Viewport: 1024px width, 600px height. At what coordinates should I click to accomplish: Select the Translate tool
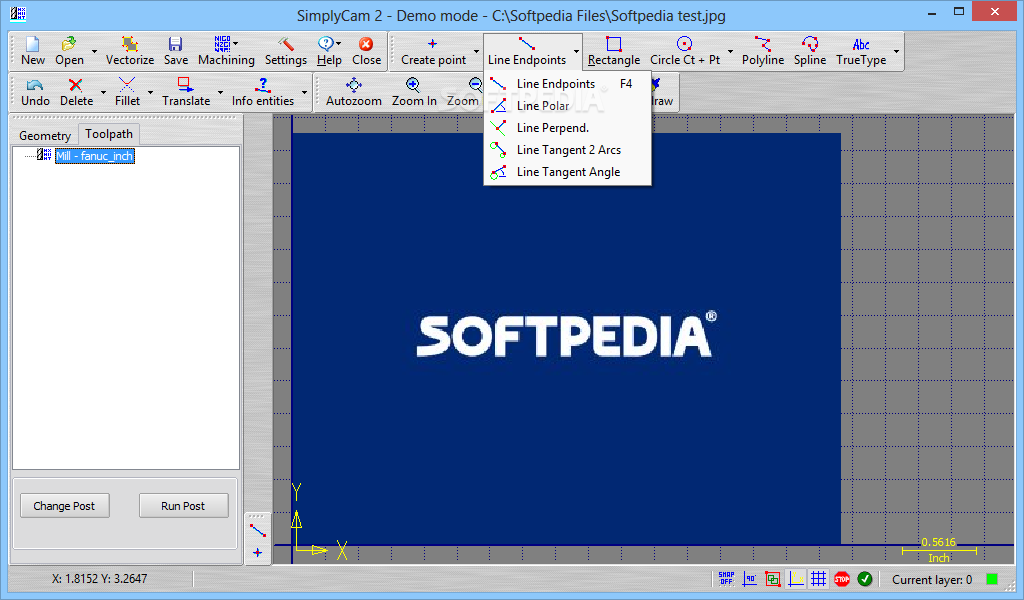coord(186,92)
